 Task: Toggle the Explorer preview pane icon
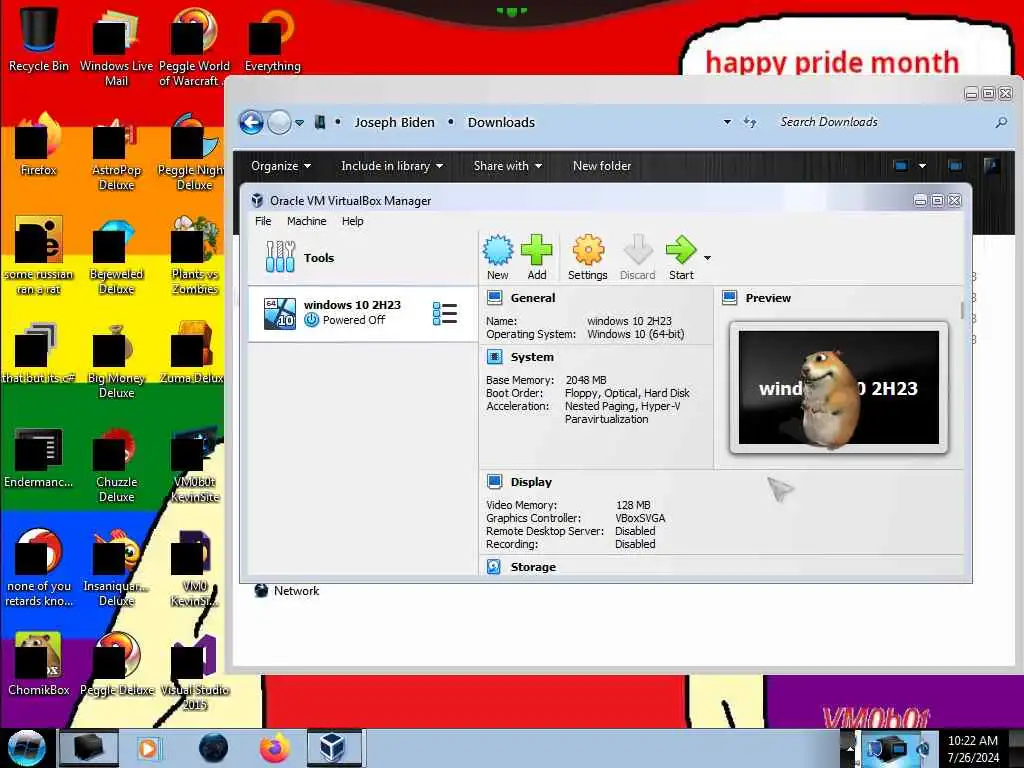[955, 166]
